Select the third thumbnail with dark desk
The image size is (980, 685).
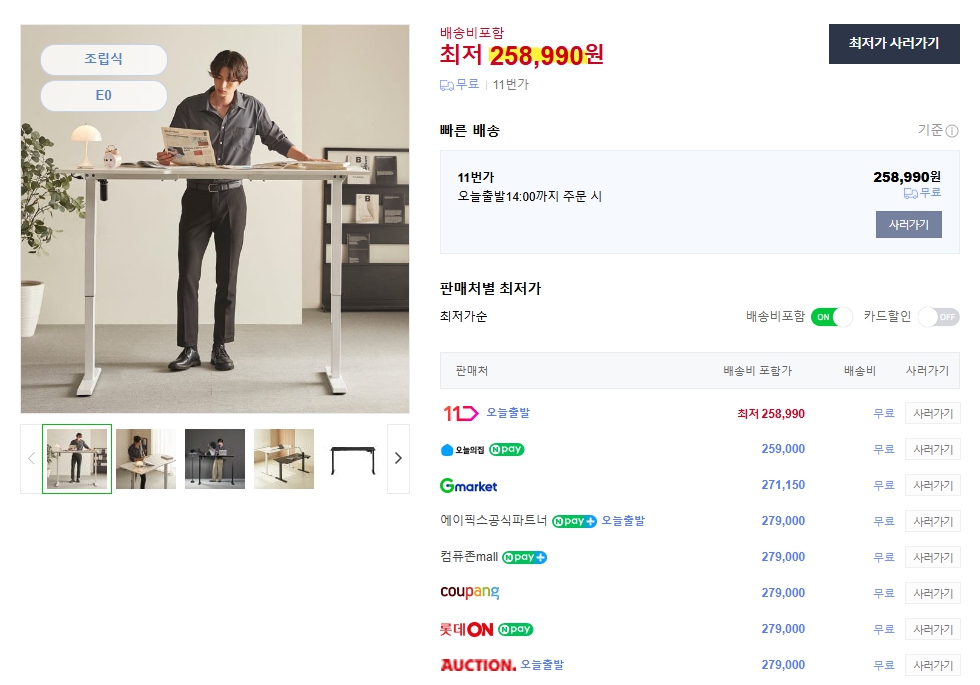(215, 459)
